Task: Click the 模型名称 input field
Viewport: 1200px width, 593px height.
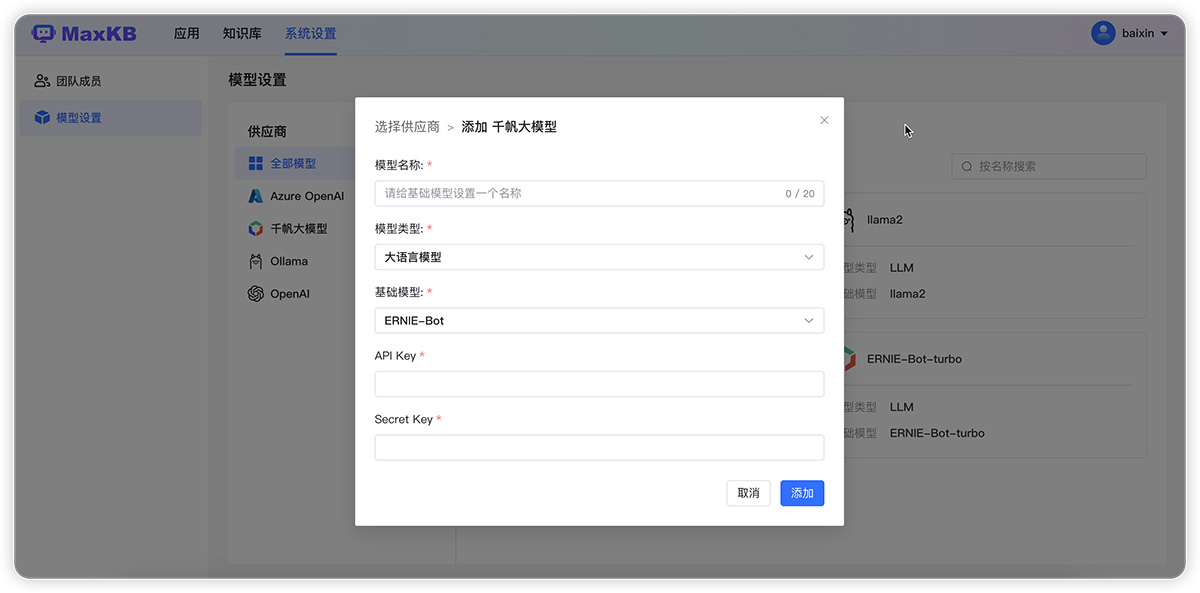Action: coord(599,193)
